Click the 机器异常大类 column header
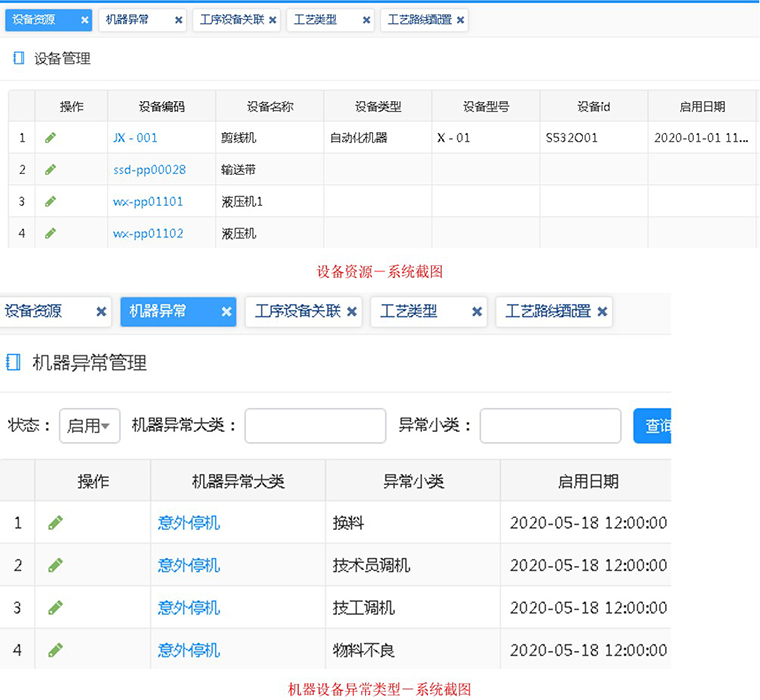760x700 pixels. [238, 481]
